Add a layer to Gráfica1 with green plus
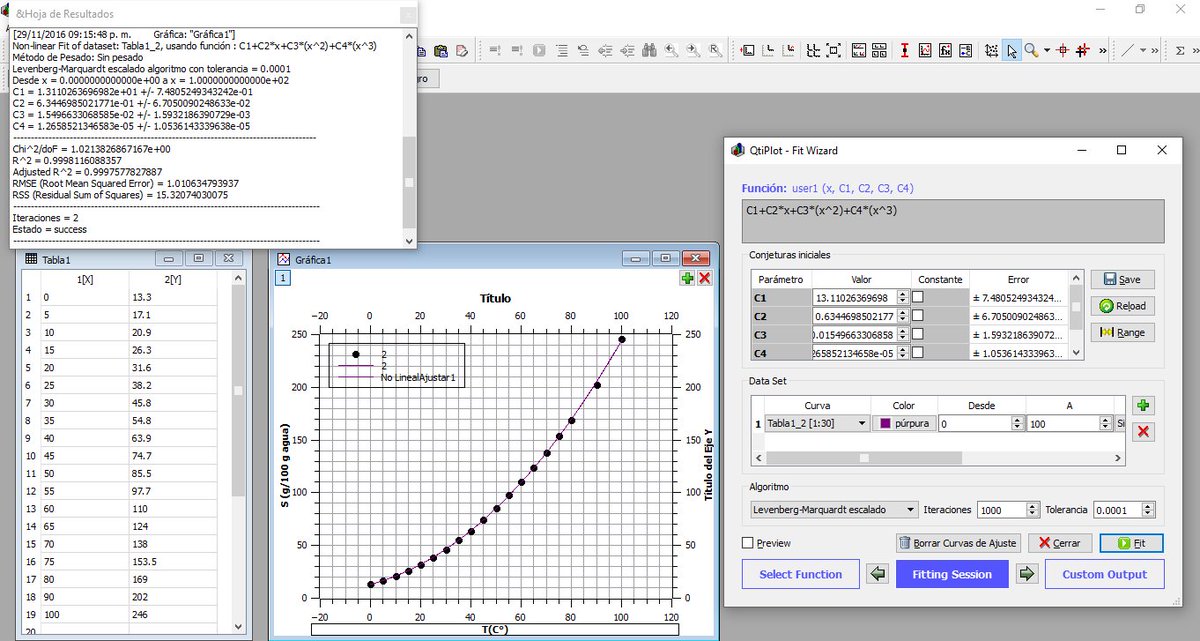This screenshot has height=641, width=1200. tap(687, 278)
